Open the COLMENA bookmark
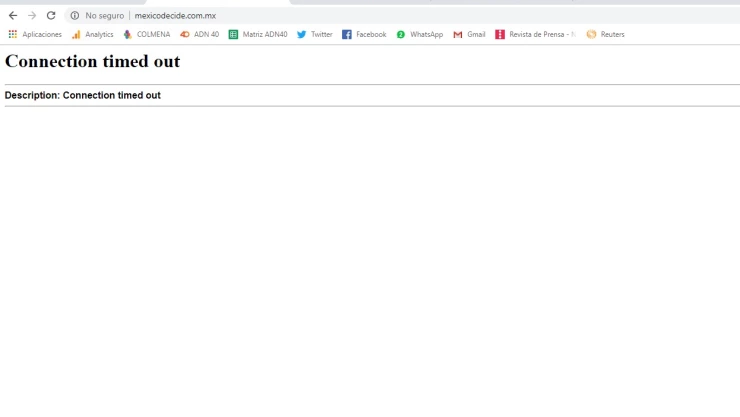This screenshot has height=417, width=740. pos(146,34)
